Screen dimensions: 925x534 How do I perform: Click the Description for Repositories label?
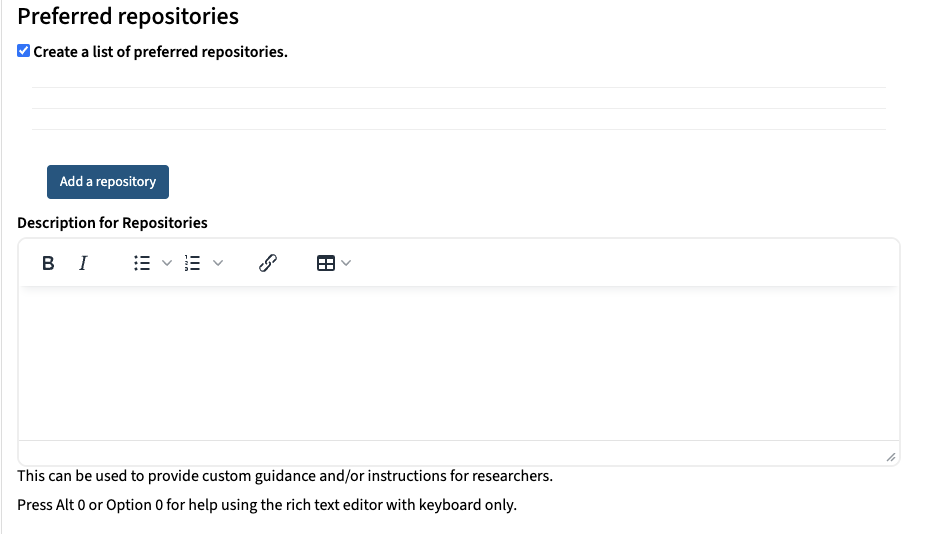(112, 223)
